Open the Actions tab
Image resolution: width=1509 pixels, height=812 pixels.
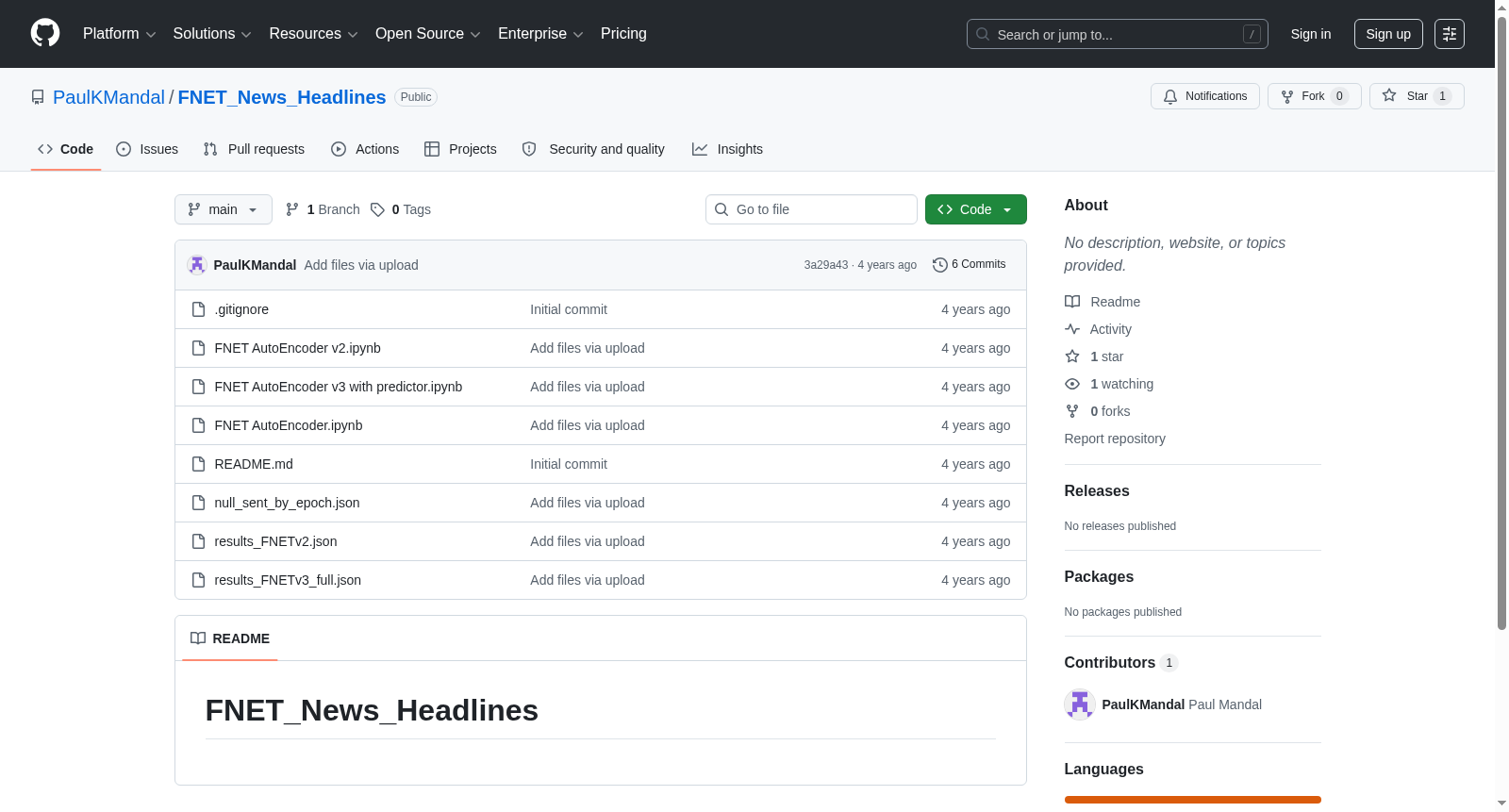point(365,149)
